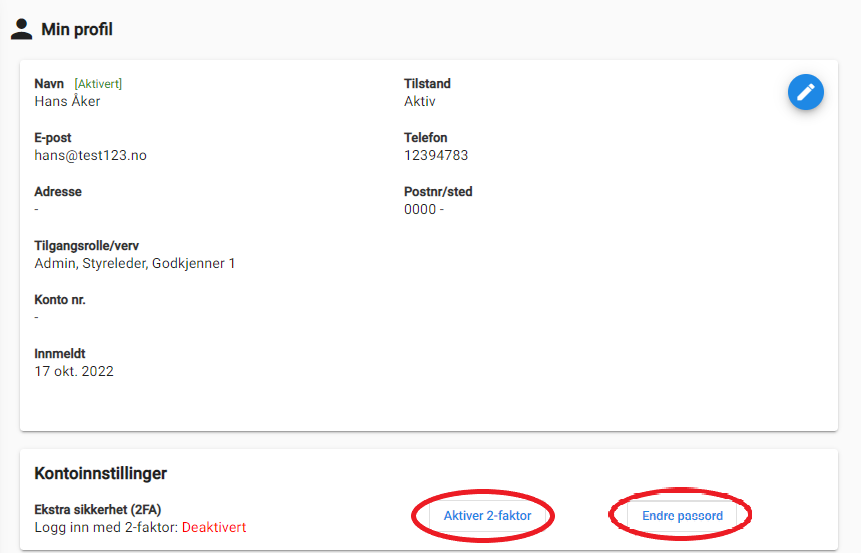861x553 pixels.
Task: Click the Innmeldt date 17 okt. 2022
Action: click(74, 371)
